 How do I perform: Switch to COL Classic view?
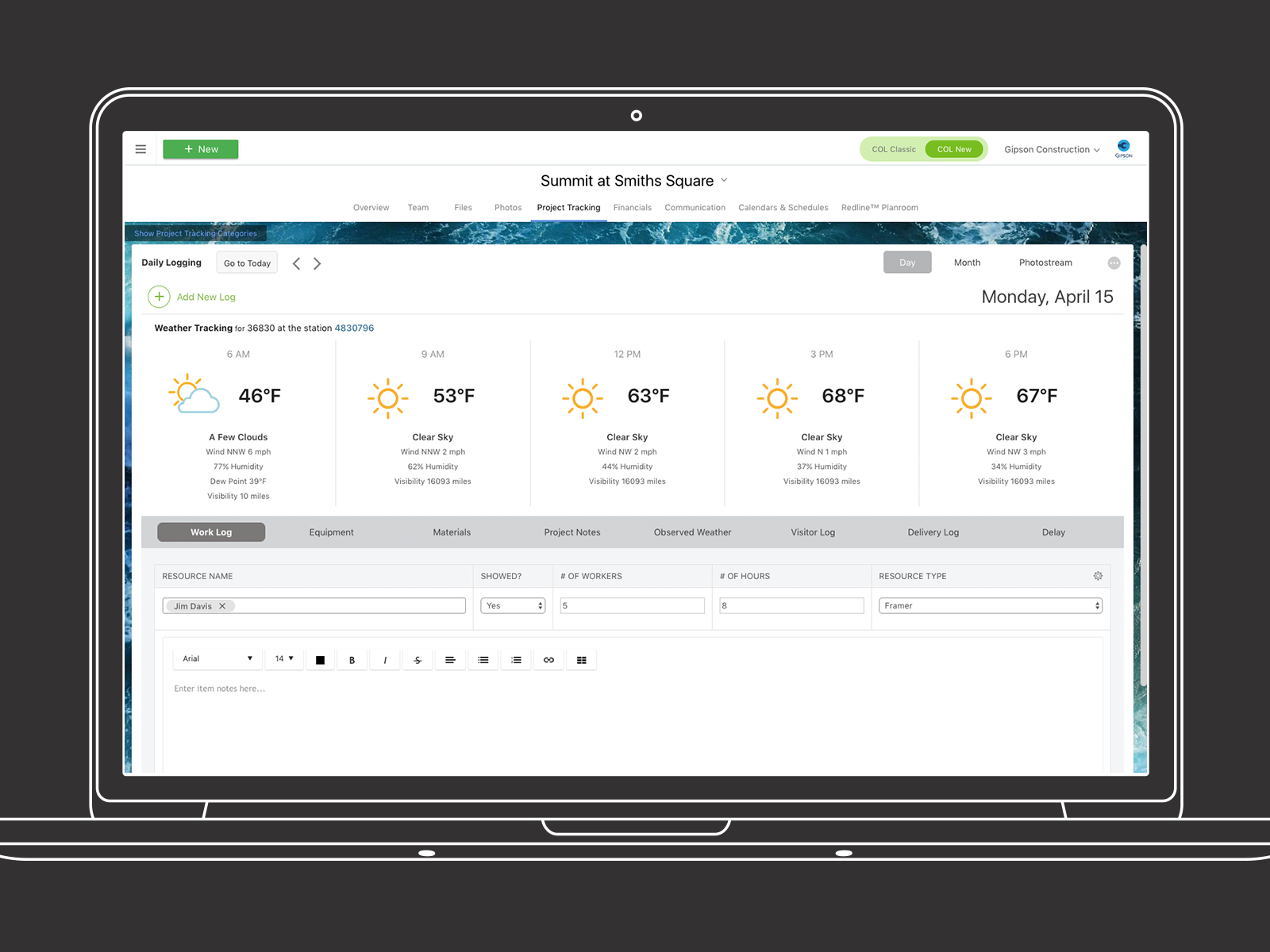tap(894, 149)
